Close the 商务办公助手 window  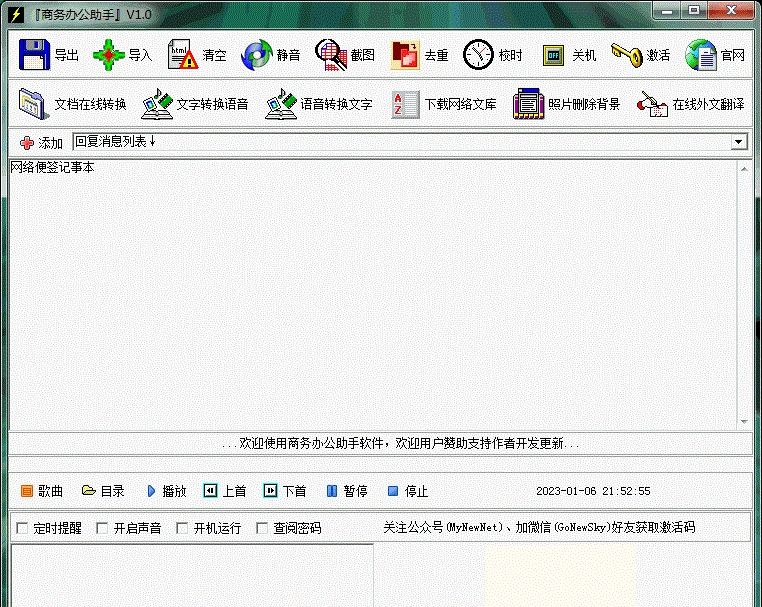point(731,10)
